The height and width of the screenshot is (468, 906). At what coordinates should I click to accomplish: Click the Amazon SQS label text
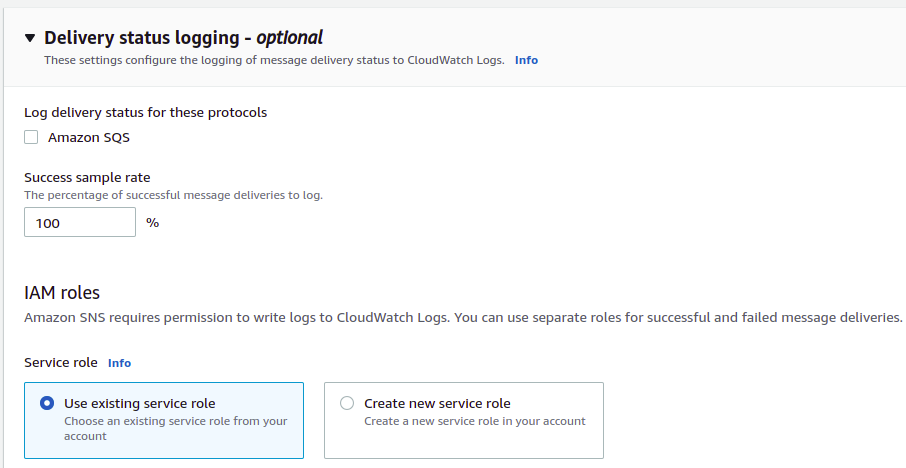pyautogui.click(x=89, y=138)
